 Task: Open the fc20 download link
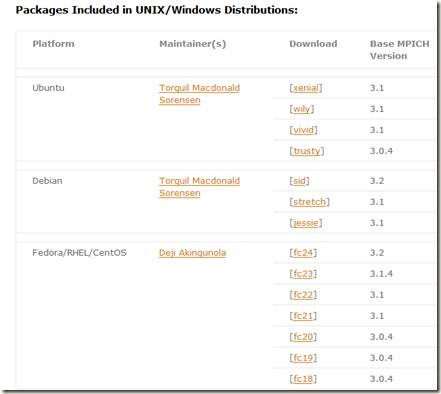click(x=303, y=337)
